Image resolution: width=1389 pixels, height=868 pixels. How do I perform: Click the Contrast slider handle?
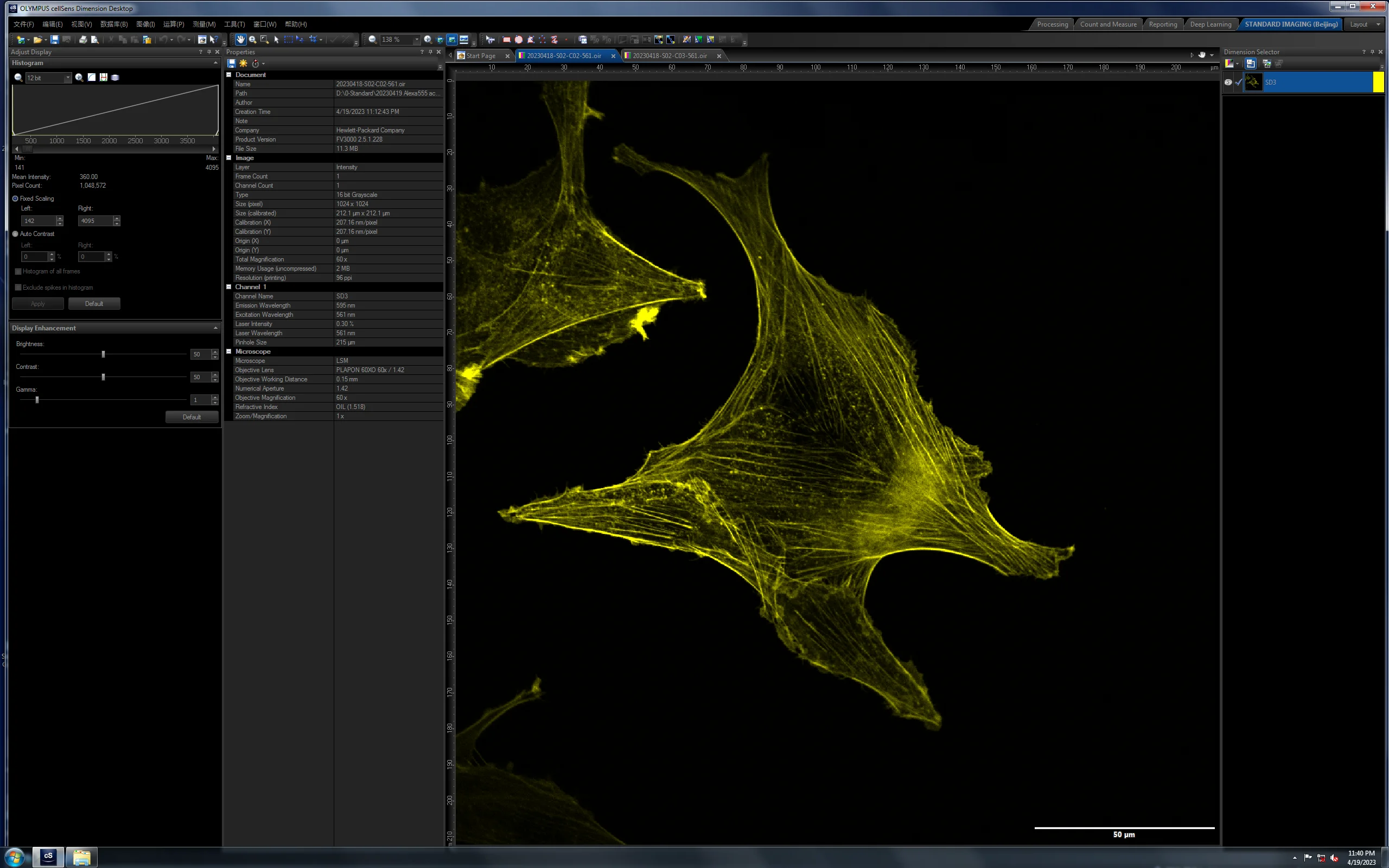[103, 377]
